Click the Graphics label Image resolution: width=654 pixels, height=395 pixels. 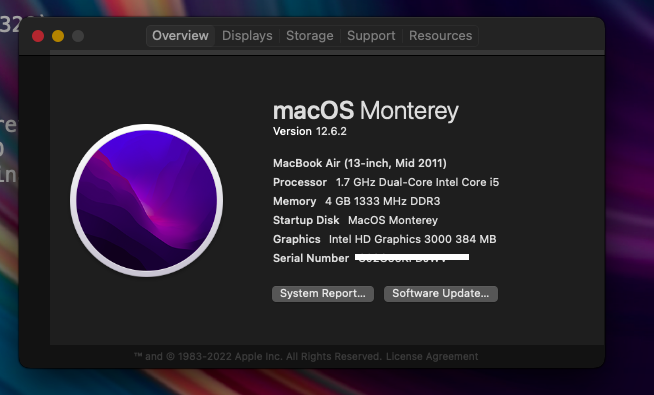(297, 239)
